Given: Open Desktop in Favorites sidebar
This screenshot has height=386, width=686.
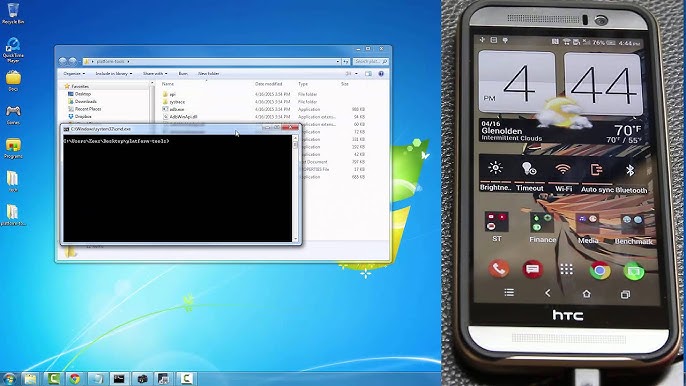Looking at the screenshot, I should pyautogui.click(x=80, y=94).
